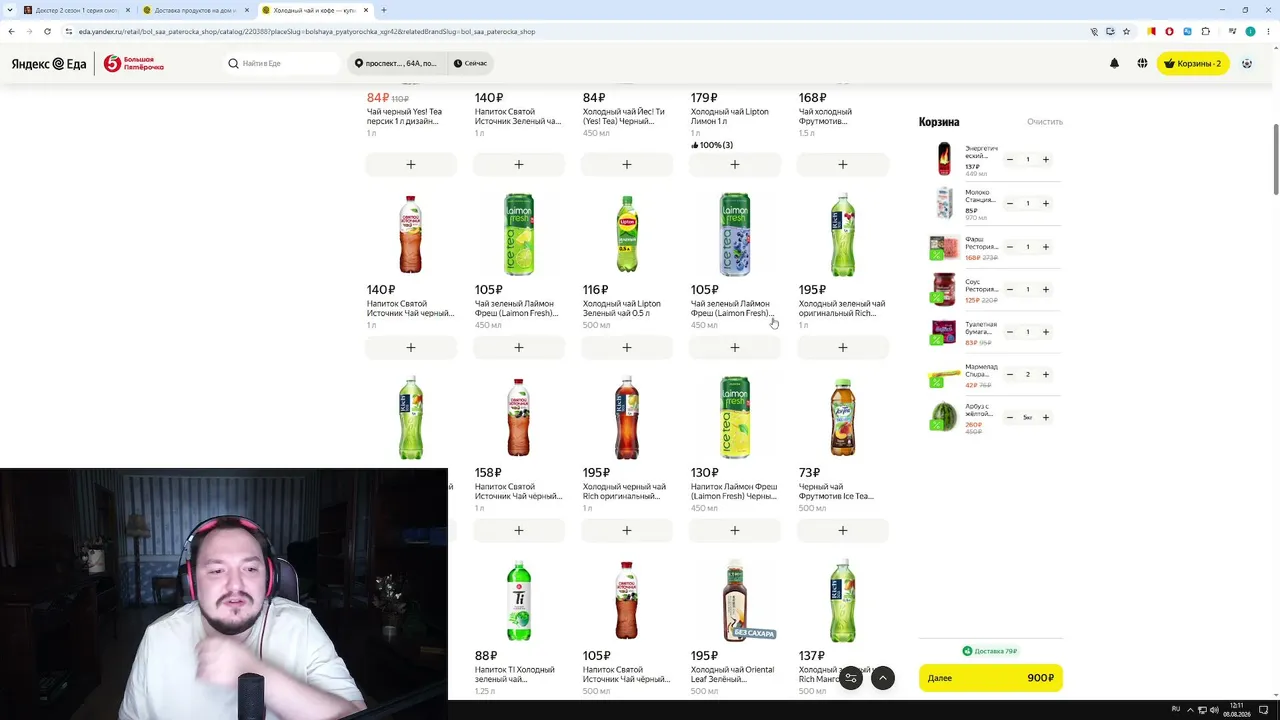Open the 88₽ Ti green tea bottle image

point(519,600)
